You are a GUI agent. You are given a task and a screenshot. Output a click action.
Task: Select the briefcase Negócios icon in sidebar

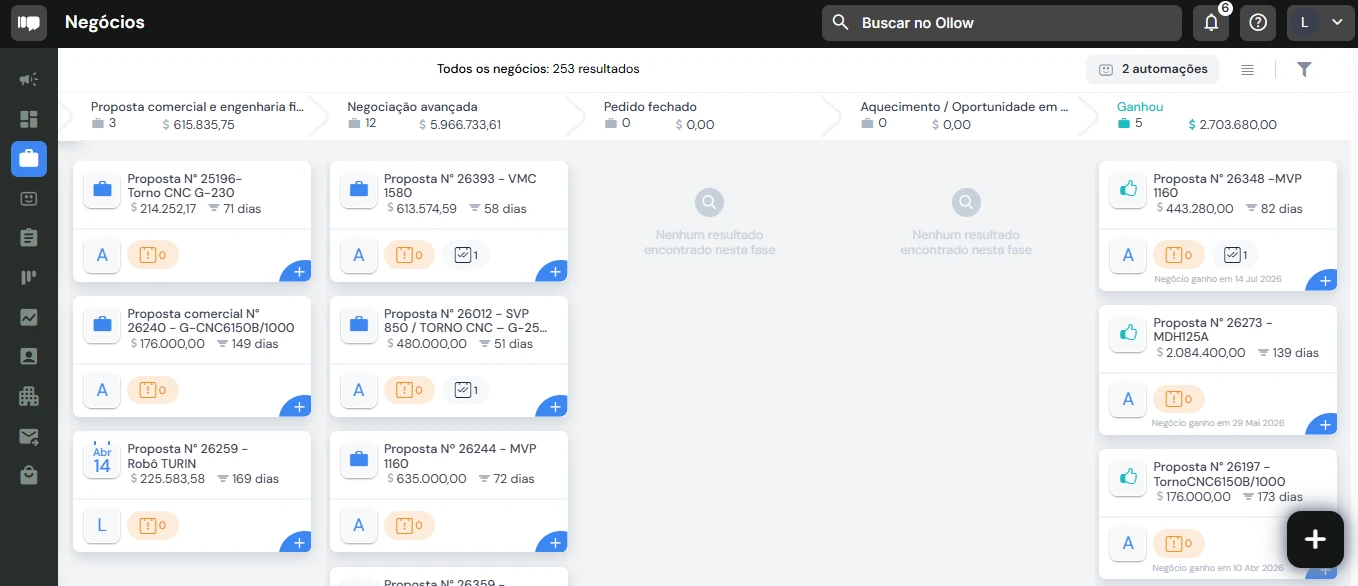click(29, 158)
